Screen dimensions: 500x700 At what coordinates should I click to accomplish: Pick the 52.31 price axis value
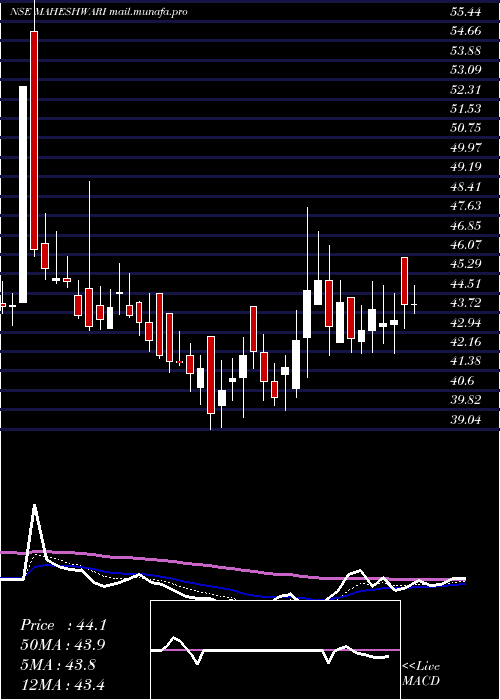click(x=466, y=90)
